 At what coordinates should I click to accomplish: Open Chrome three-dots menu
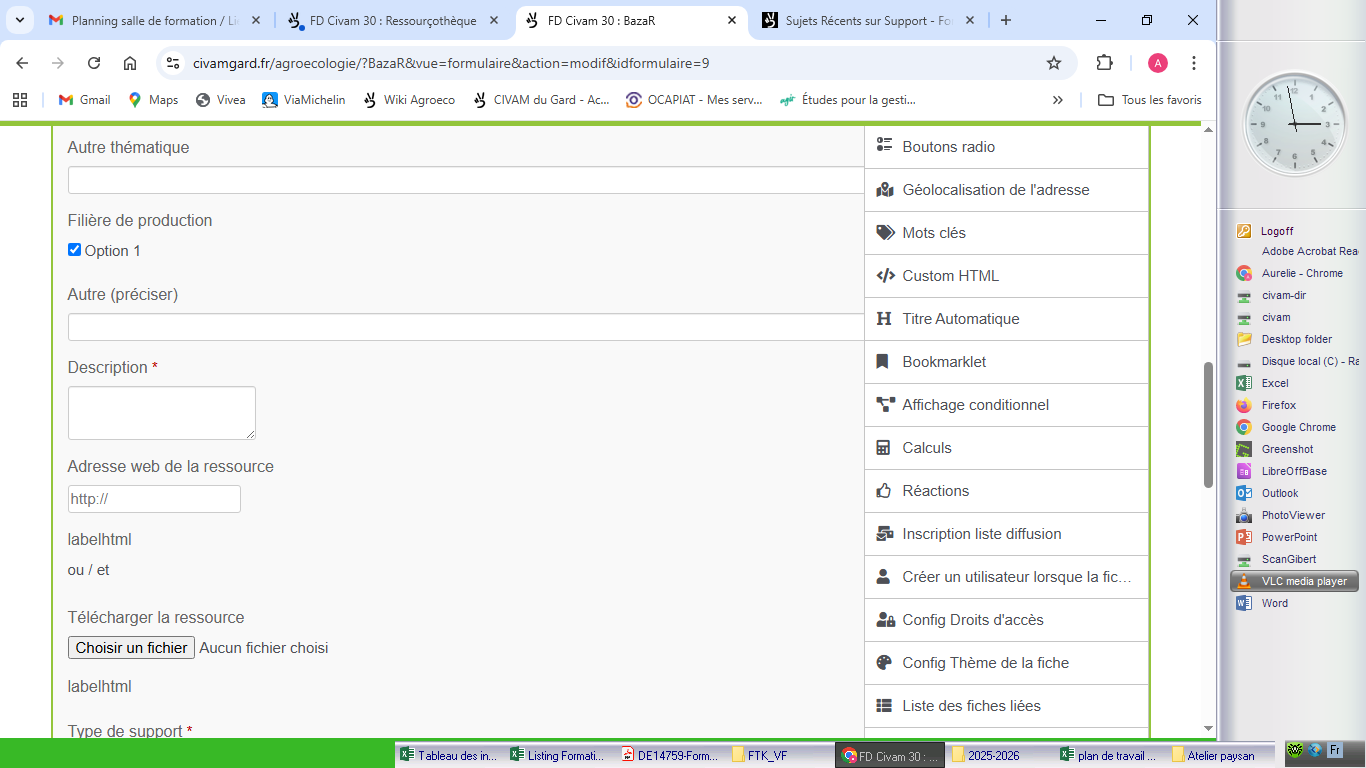point(1194,63)
